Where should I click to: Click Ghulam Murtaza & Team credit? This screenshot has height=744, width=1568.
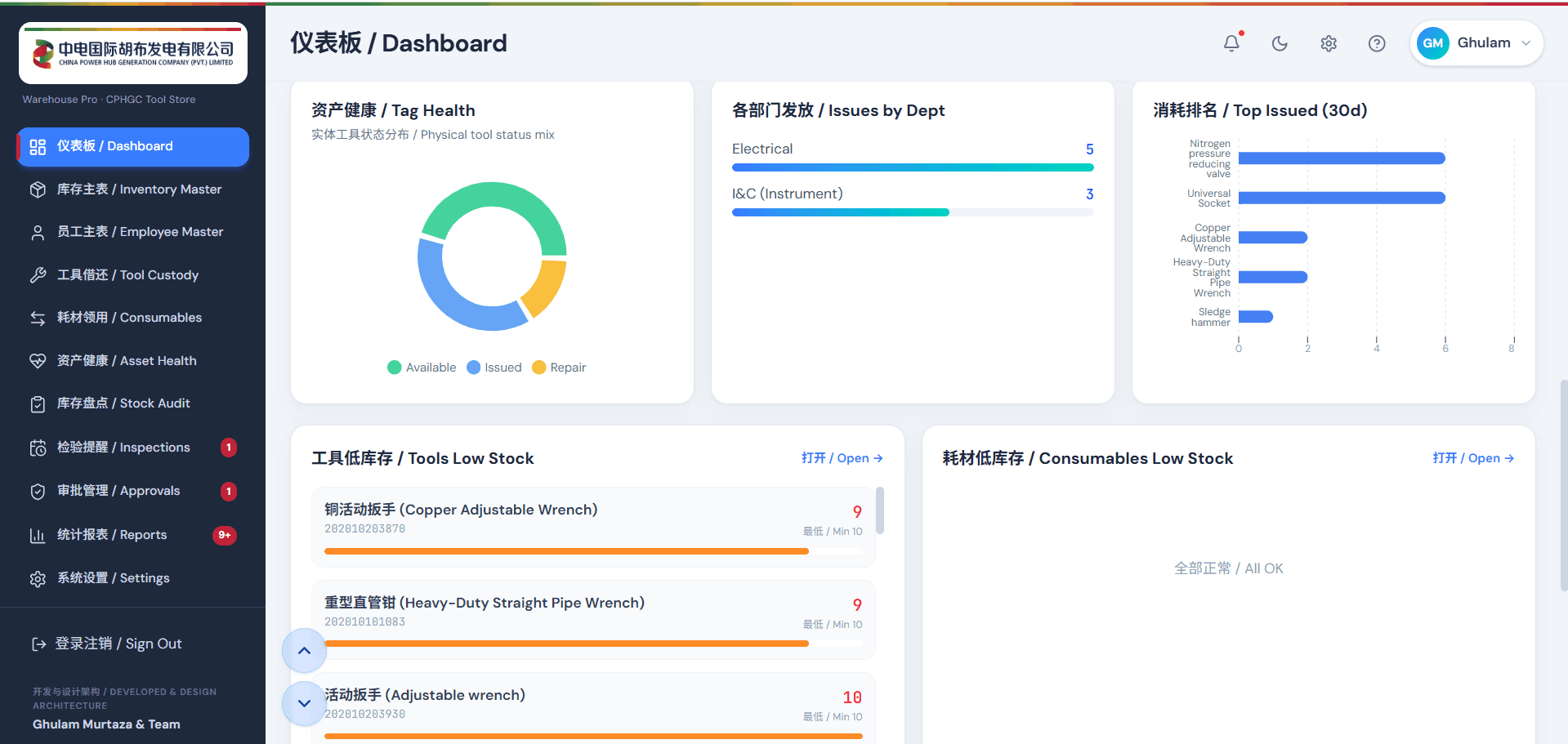tap(106, 724)
